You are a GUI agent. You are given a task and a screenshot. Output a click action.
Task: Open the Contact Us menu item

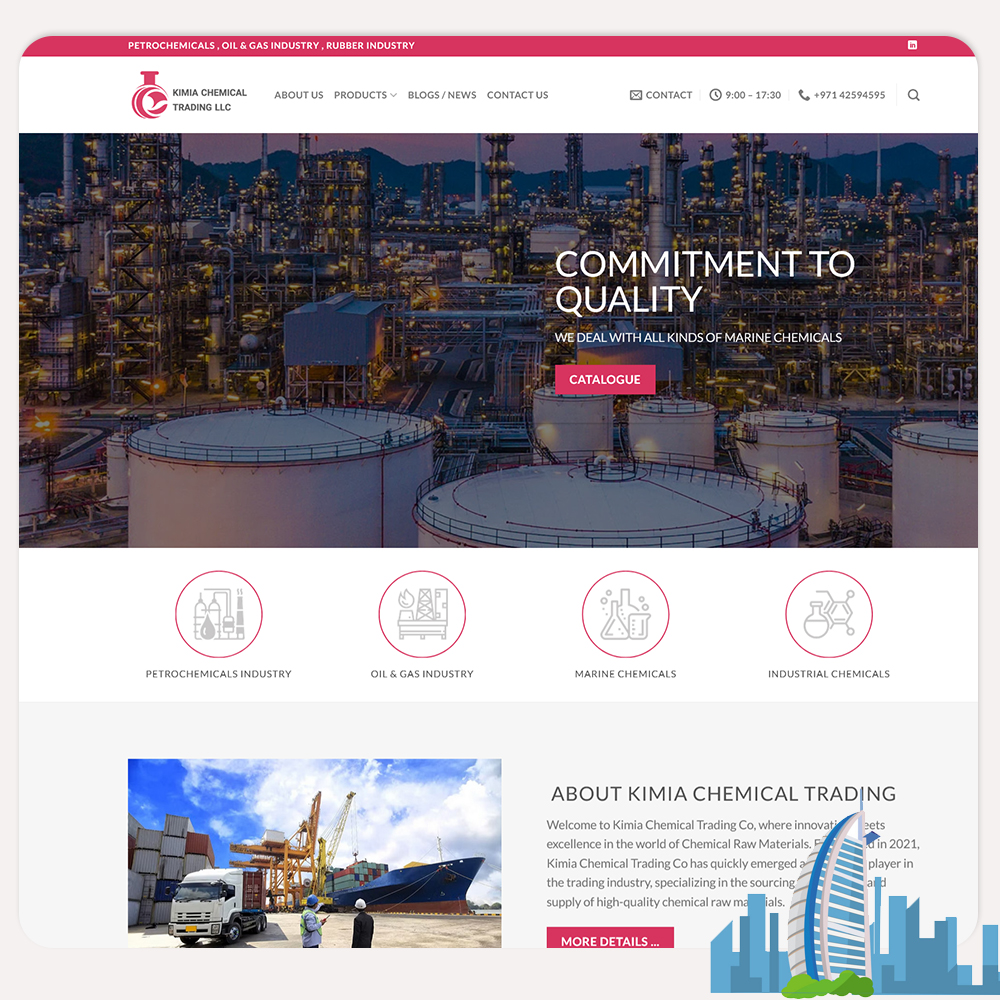tap(517, 95)
